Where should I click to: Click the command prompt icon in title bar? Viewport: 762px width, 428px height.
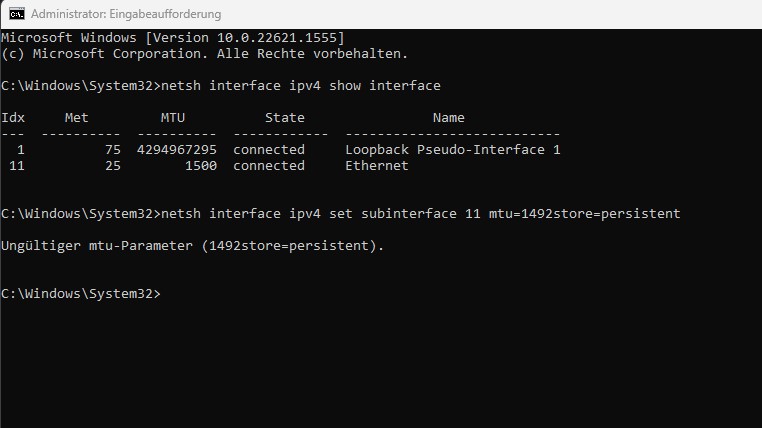17,14
